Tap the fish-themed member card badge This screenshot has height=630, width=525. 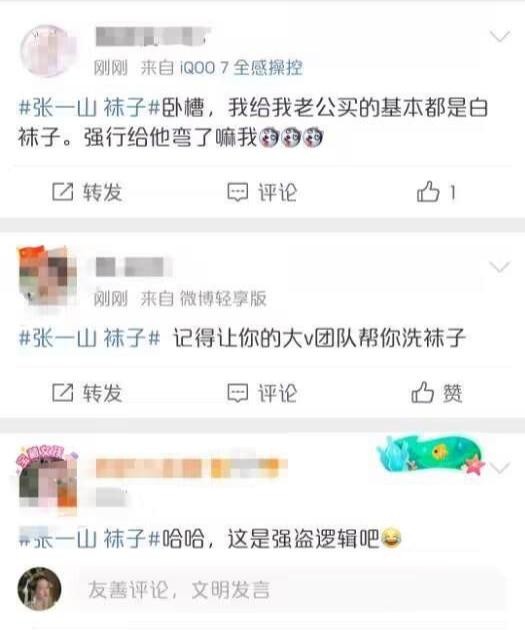click(x=431, y=454)
